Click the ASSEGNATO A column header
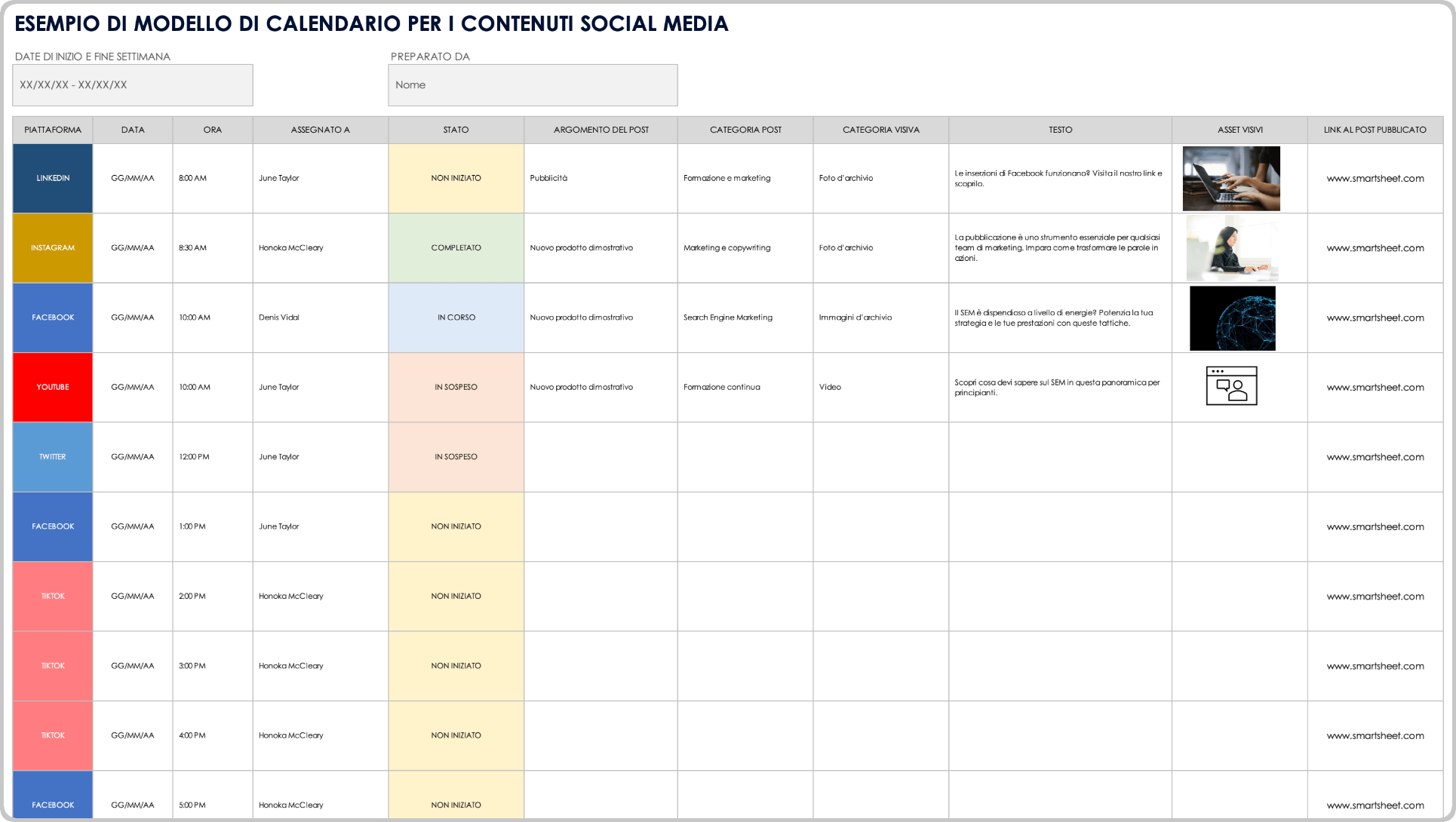The height and width of the screenshot is (822, 1456). click(x=321, y=130)
